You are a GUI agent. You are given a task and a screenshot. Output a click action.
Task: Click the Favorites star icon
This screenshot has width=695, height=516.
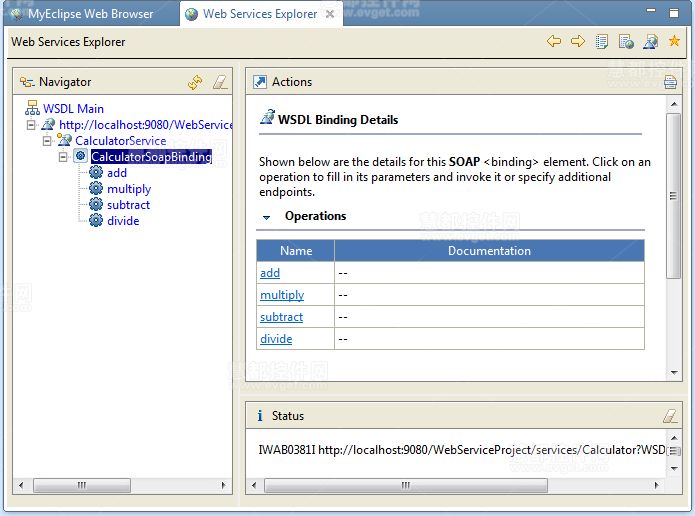674,41
